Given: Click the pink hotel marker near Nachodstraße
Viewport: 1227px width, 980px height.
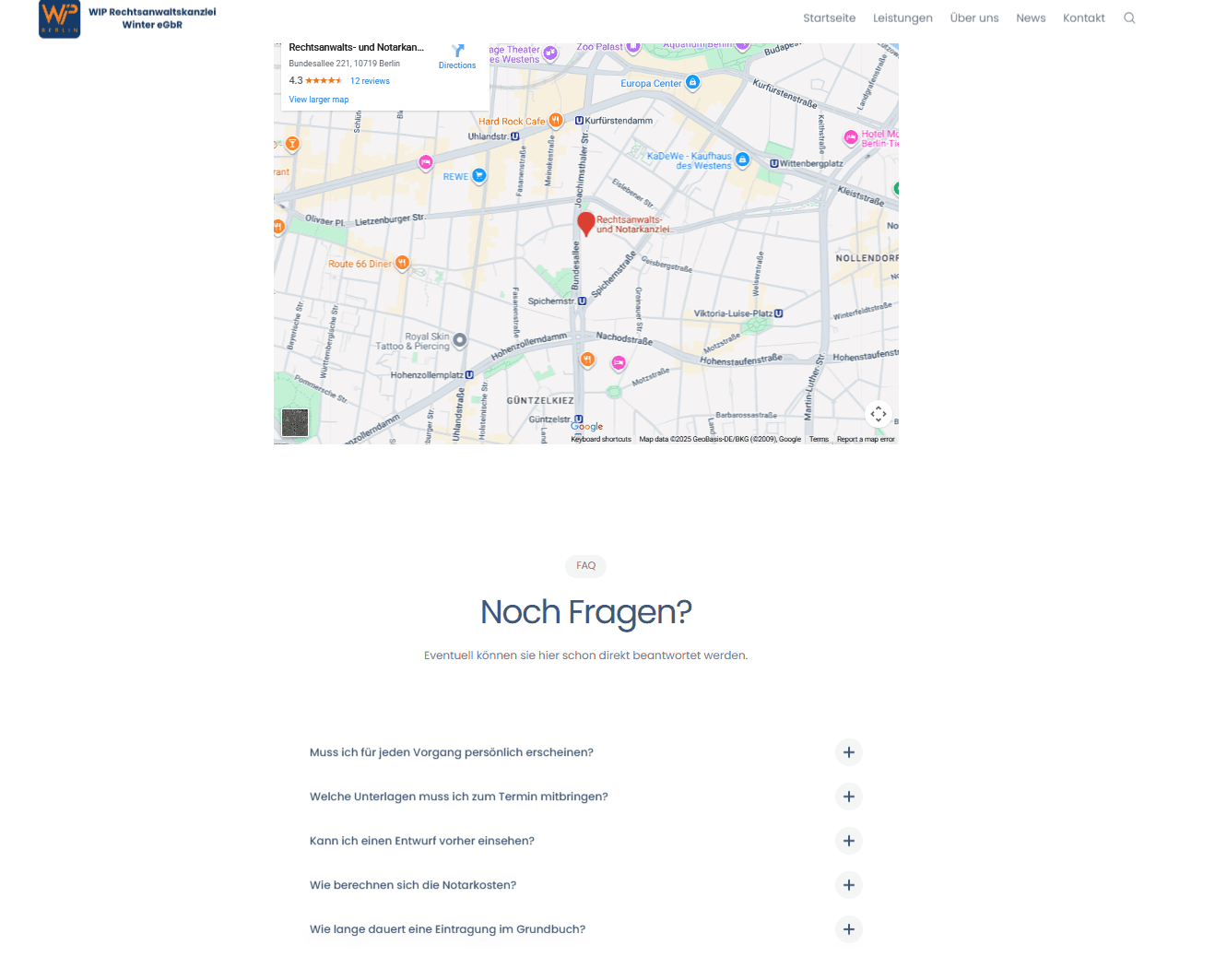Looking at the screenshot, I should [x=619, y=363].
